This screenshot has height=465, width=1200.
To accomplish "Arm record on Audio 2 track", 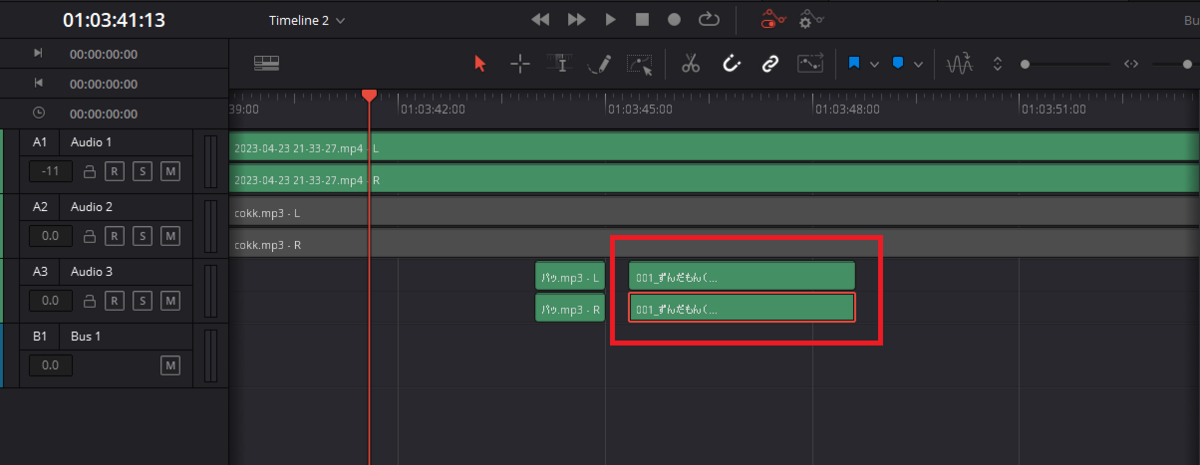I will [x=115, y=236].
